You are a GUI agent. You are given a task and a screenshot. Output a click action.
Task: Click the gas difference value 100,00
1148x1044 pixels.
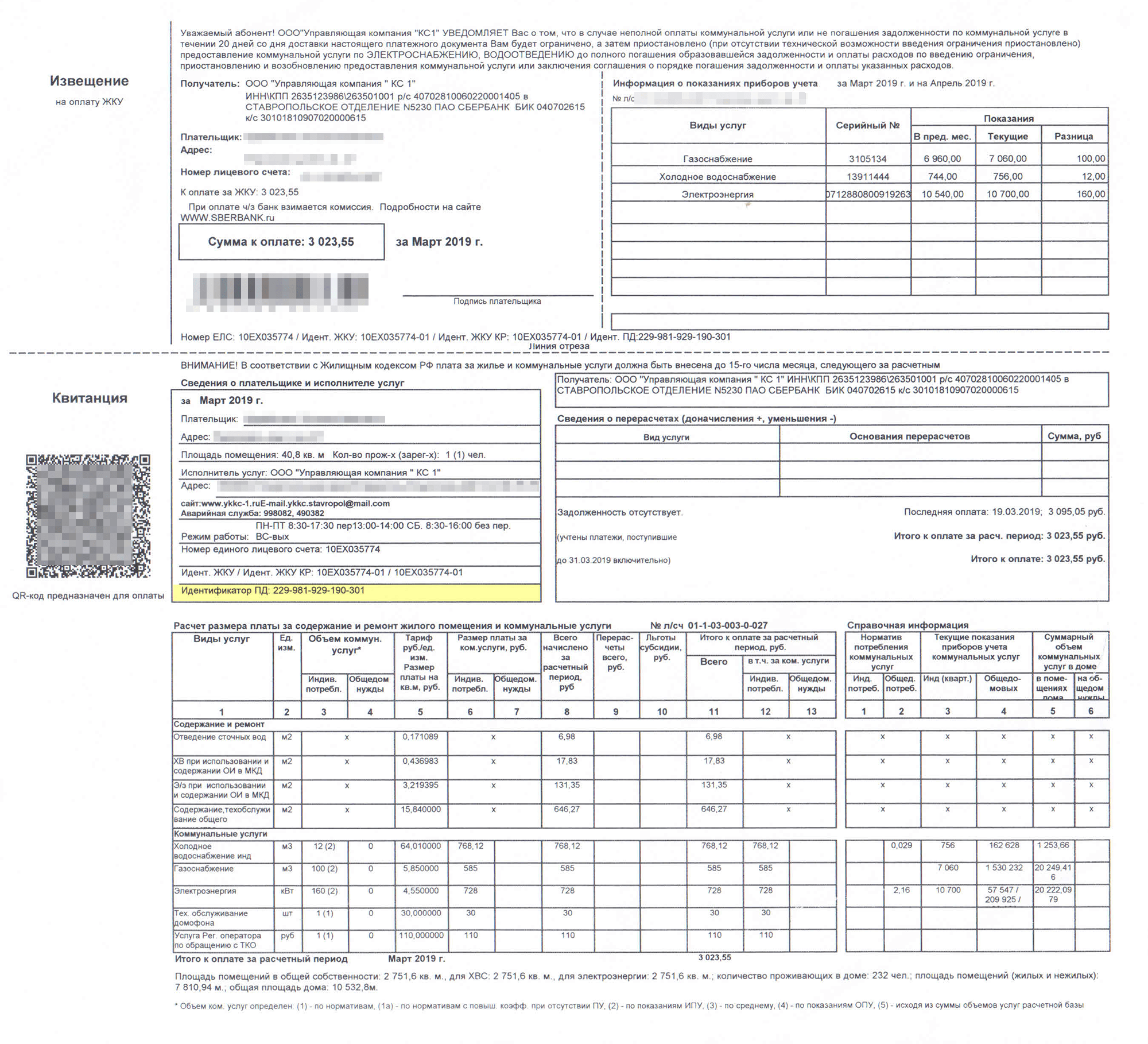tap(1091, 158)
